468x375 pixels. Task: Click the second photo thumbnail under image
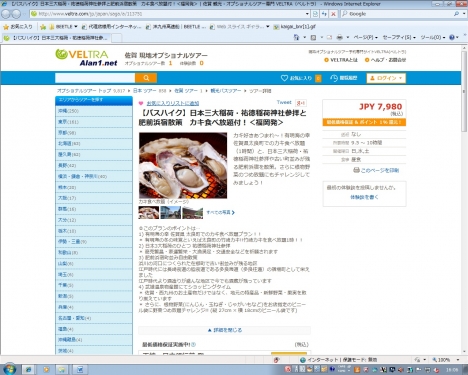click(x=170, y=212)
